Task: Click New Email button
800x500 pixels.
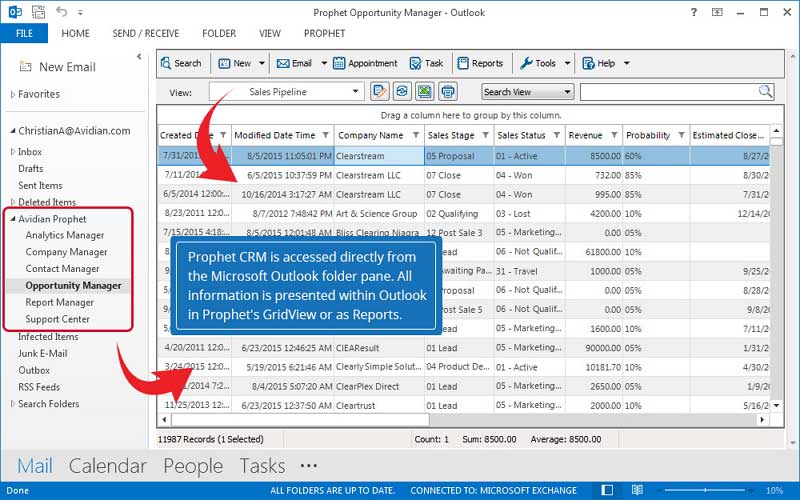Action: coord(57,67)
